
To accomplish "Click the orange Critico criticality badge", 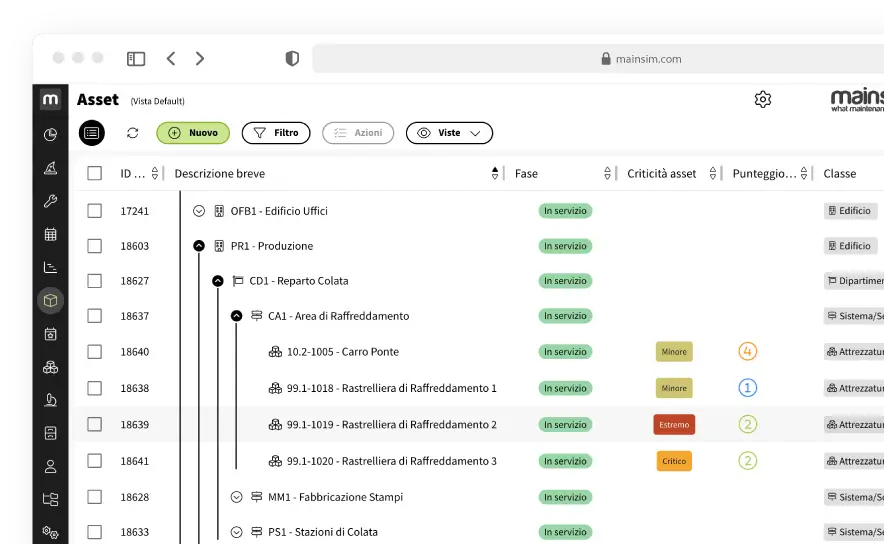I will point(674,461).
